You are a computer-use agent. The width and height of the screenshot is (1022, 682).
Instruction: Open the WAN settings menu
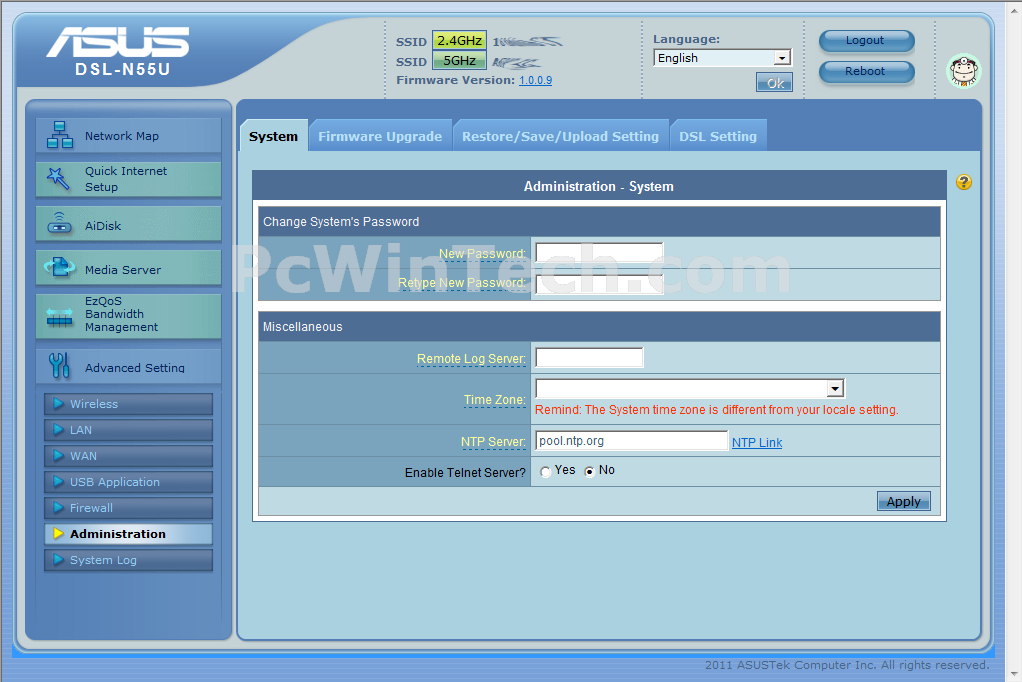click(128, 456)
